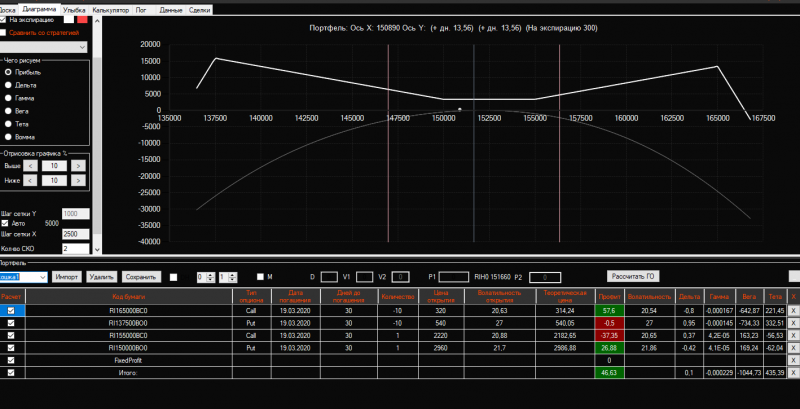The height and width of the screenshot is (409, 800).
Task: Remove the RI165000BC0 row with its X button
Action: tap(793, 310)
